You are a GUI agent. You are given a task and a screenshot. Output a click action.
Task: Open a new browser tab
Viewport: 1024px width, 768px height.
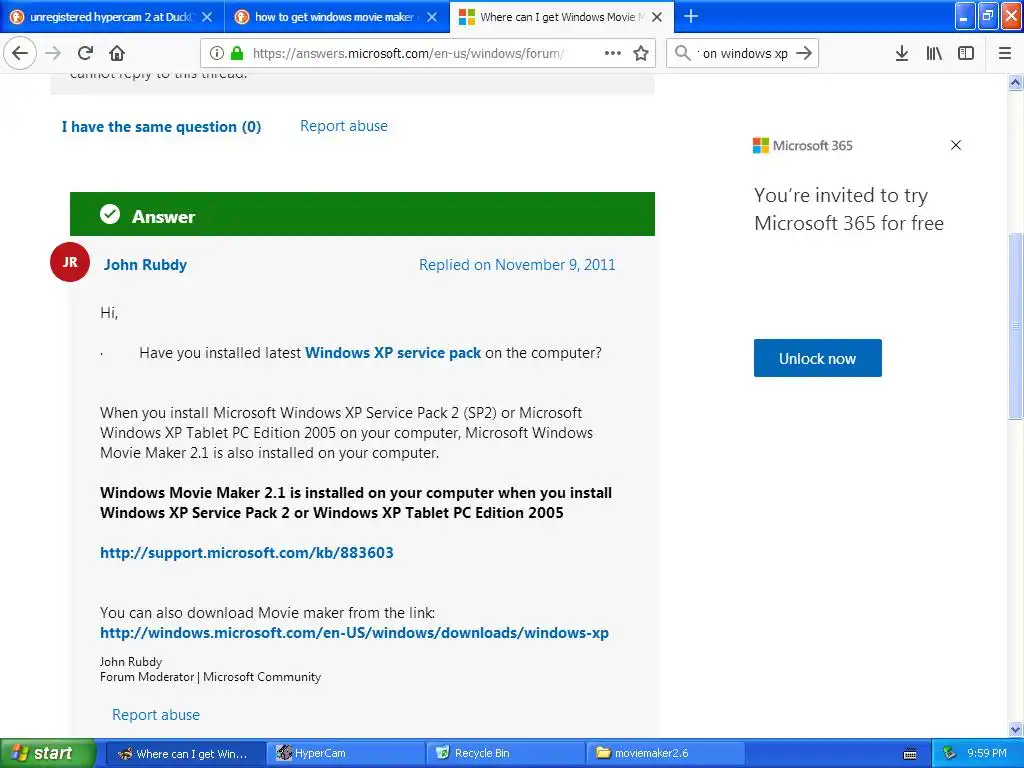tap(690, 16)
